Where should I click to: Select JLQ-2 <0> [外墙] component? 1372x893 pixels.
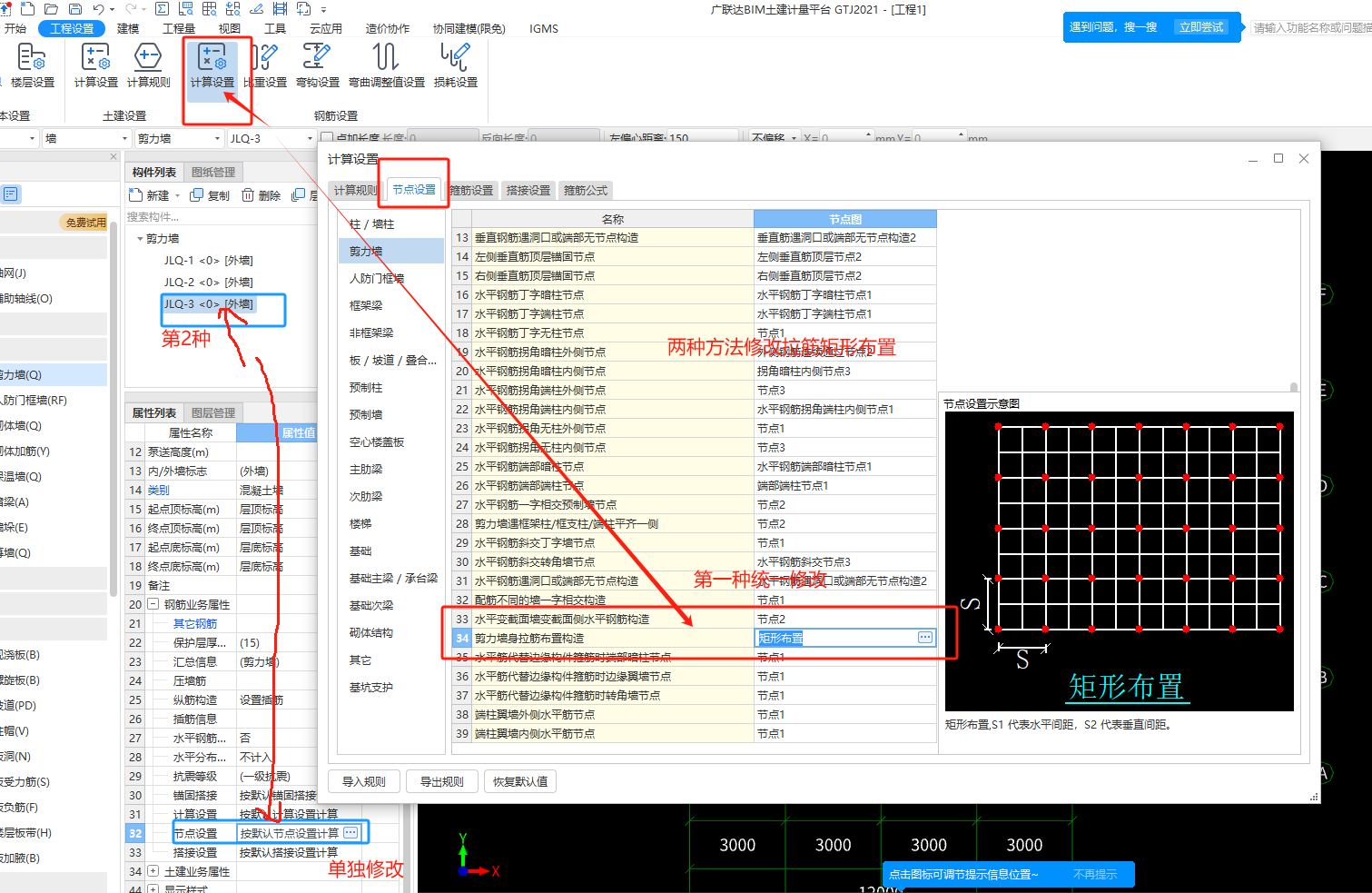209,282
